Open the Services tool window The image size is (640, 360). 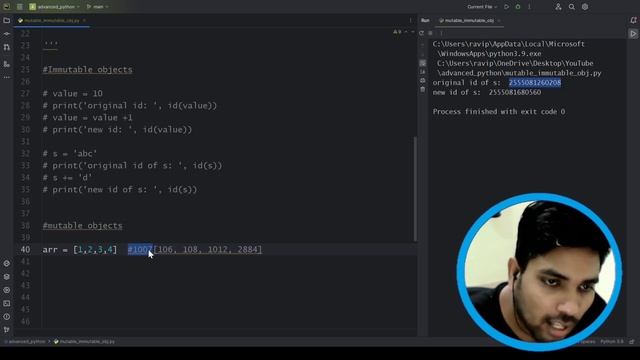click(7, 290)
